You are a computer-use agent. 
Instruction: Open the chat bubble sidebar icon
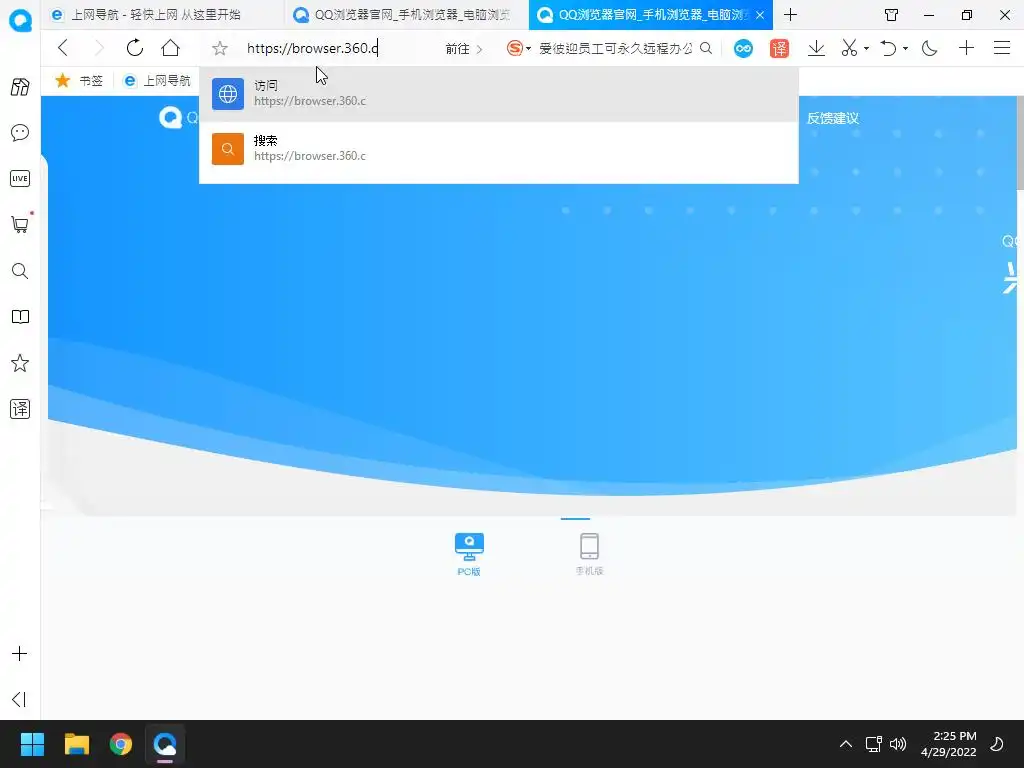coord(20,133)
